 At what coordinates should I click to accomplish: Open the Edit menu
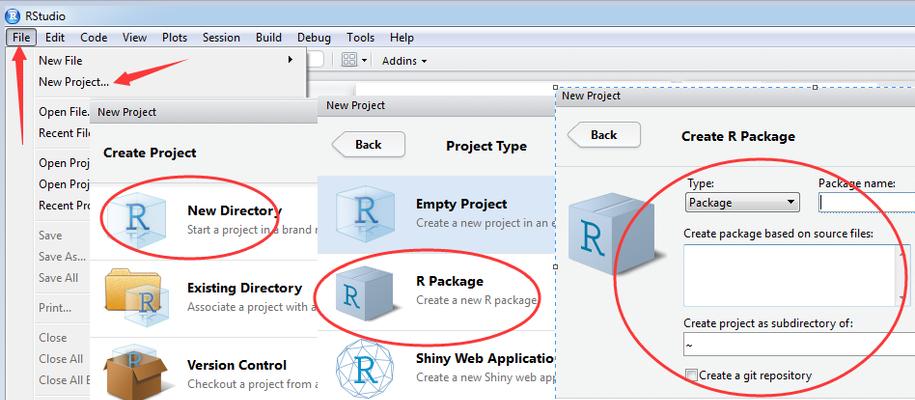pos(55,37)
